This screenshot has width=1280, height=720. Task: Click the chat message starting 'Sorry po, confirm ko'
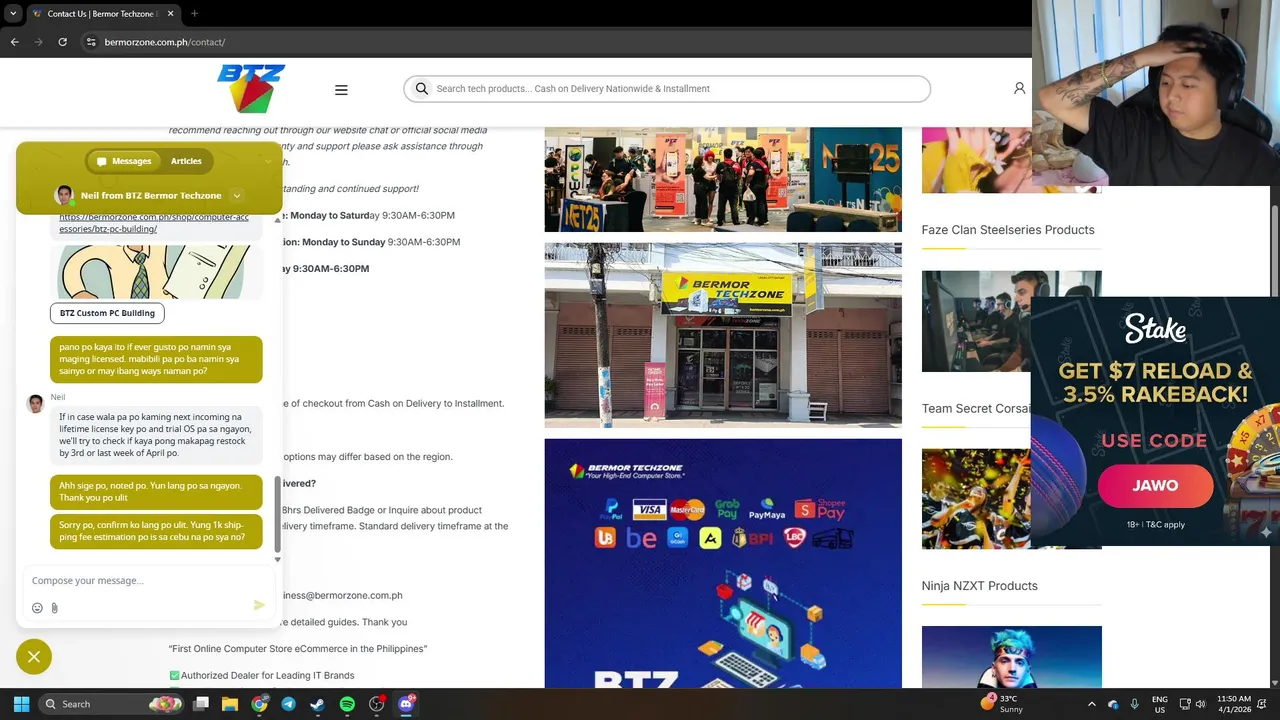(x=156, y=530)
